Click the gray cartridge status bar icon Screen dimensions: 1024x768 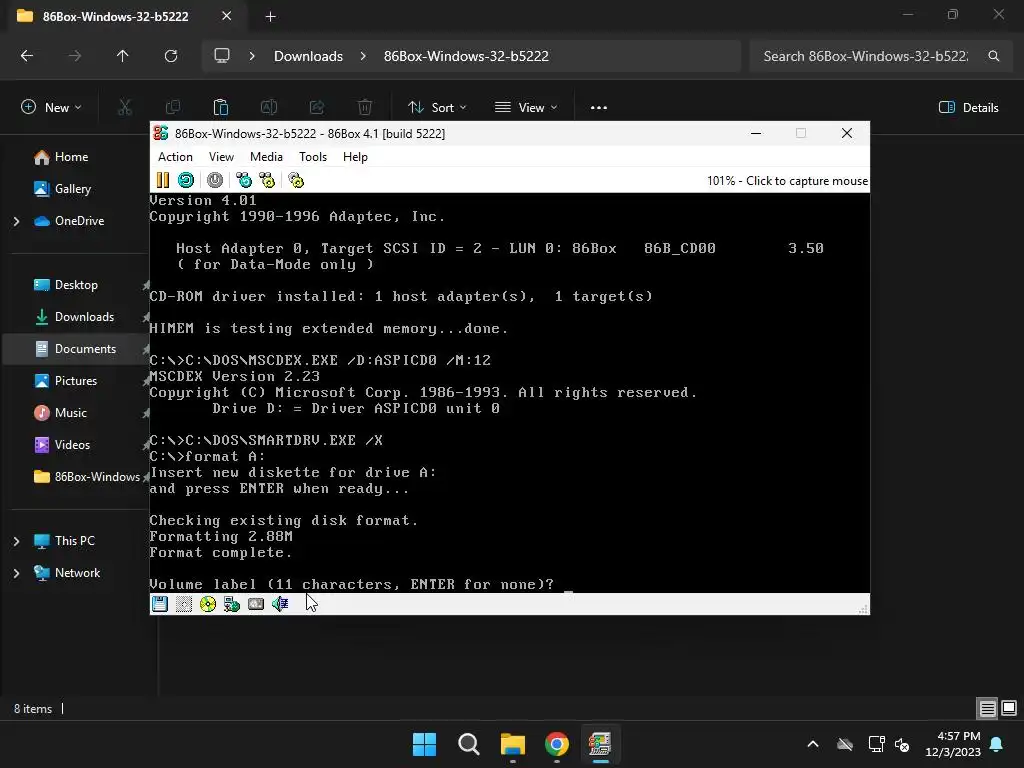click(256, 604)
